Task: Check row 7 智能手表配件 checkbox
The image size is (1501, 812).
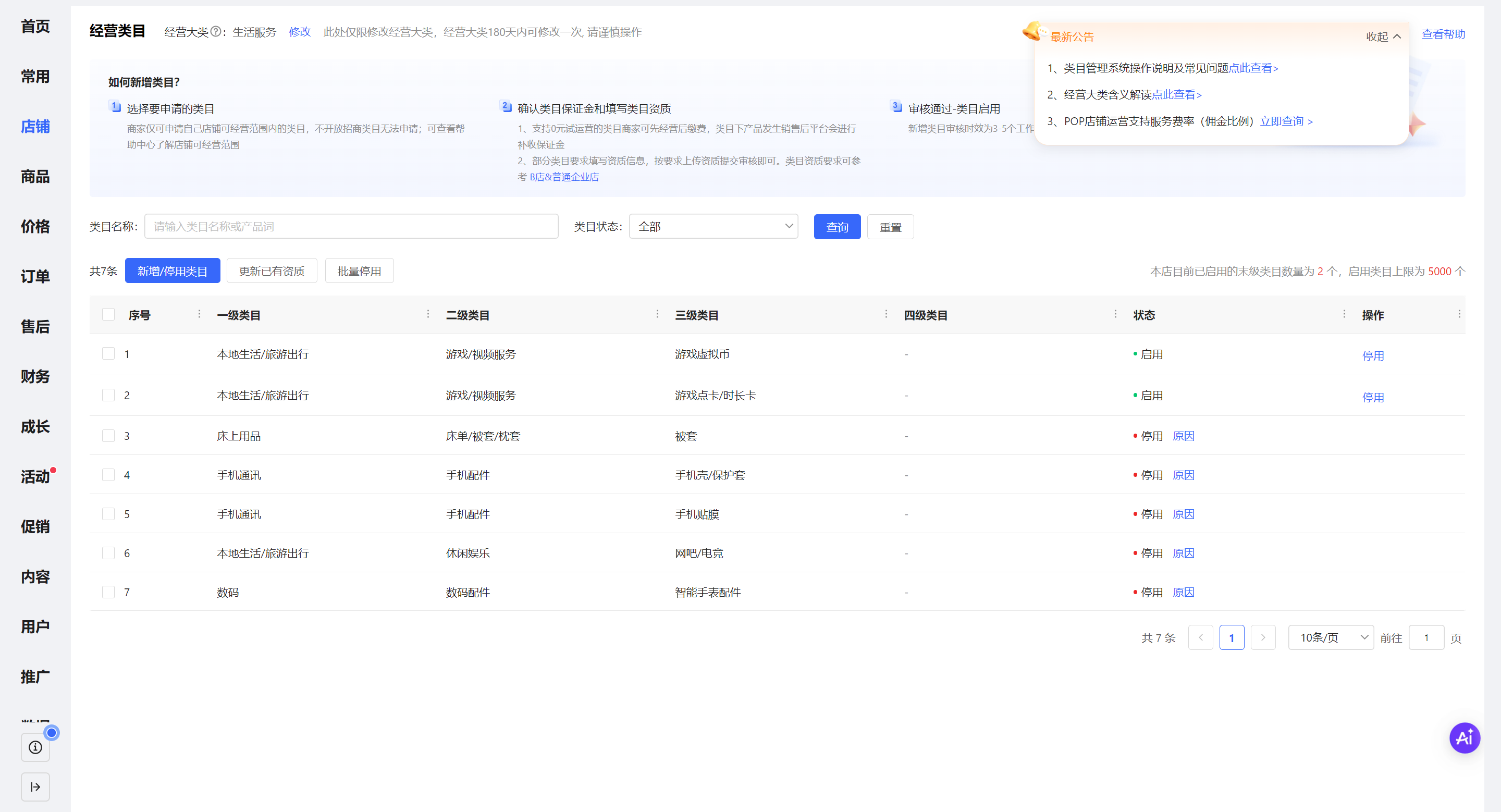Action: pos(108,592)
